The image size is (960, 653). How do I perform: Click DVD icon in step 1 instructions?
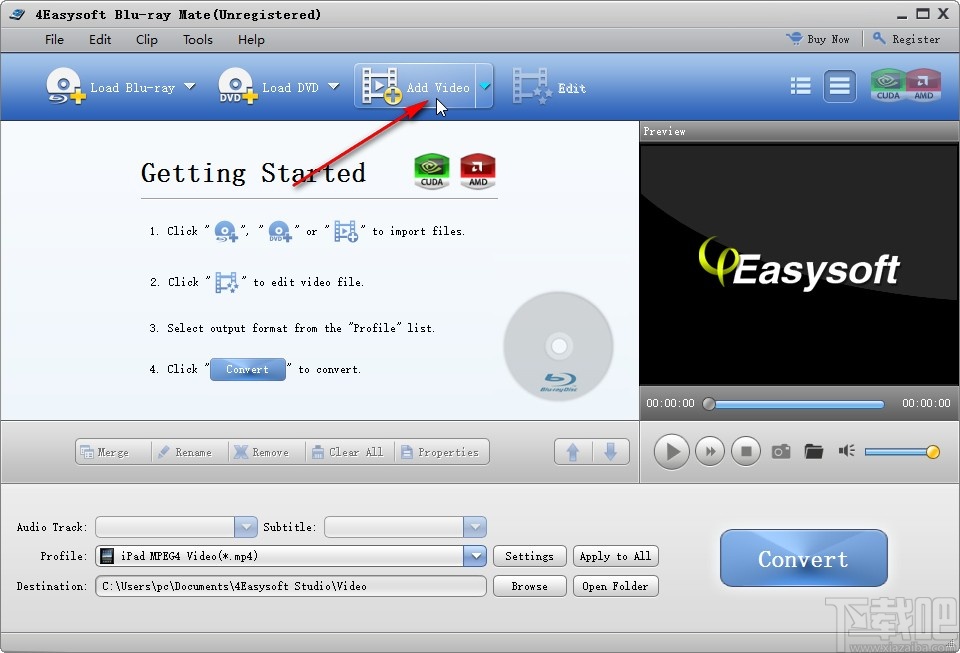280,231
